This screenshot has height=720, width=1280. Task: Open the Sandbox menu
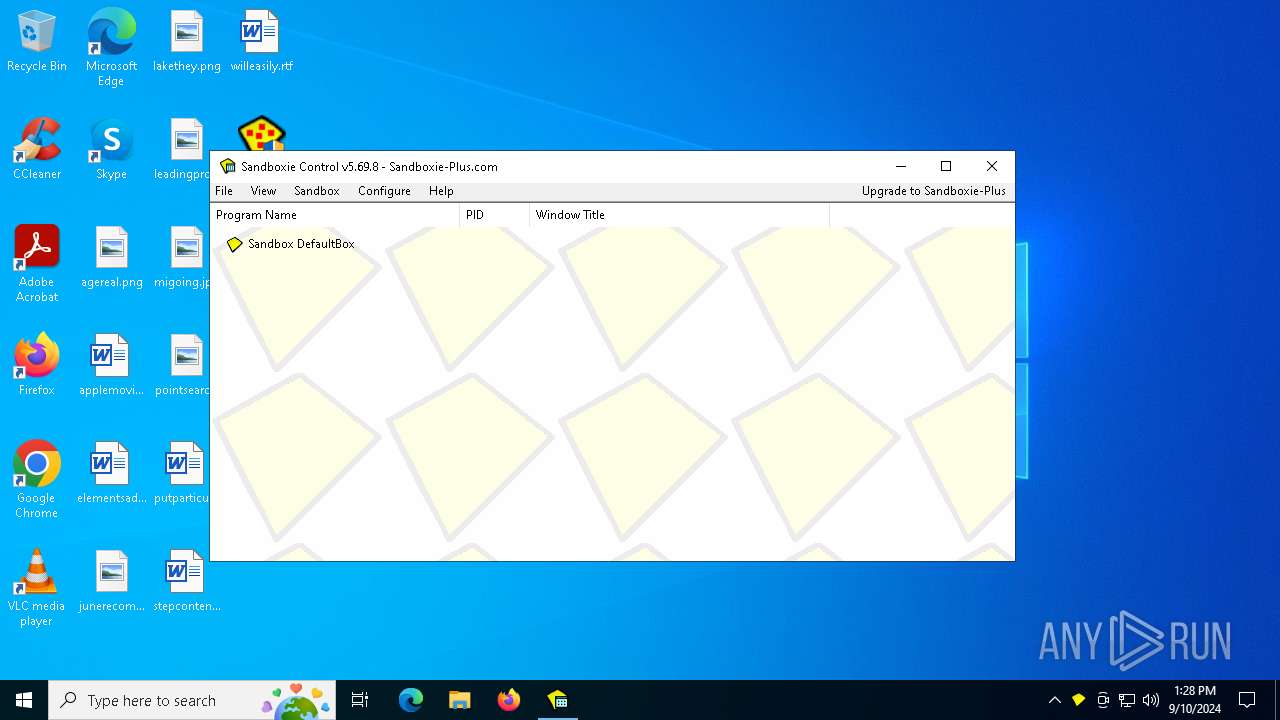click(x=317, y=191)
